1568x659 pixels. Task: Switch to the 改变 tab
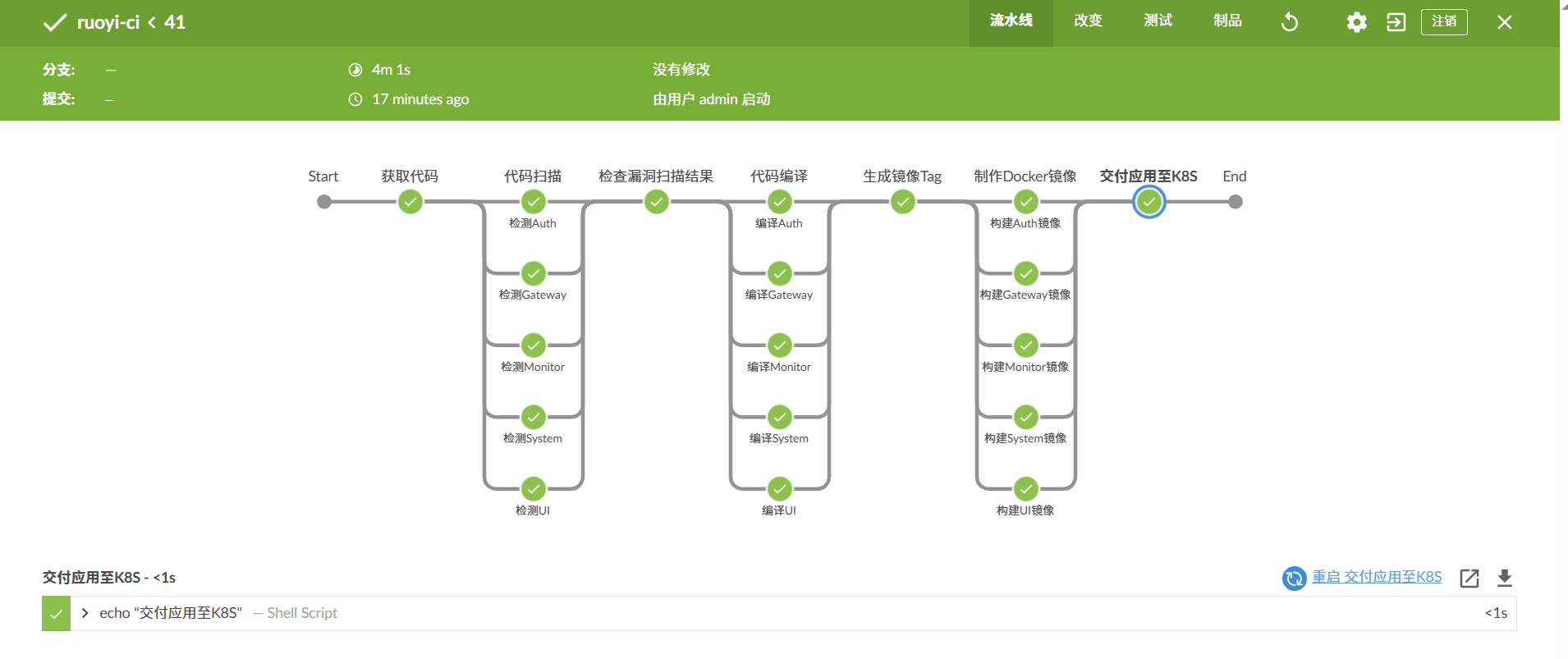tap(1088, 21)
